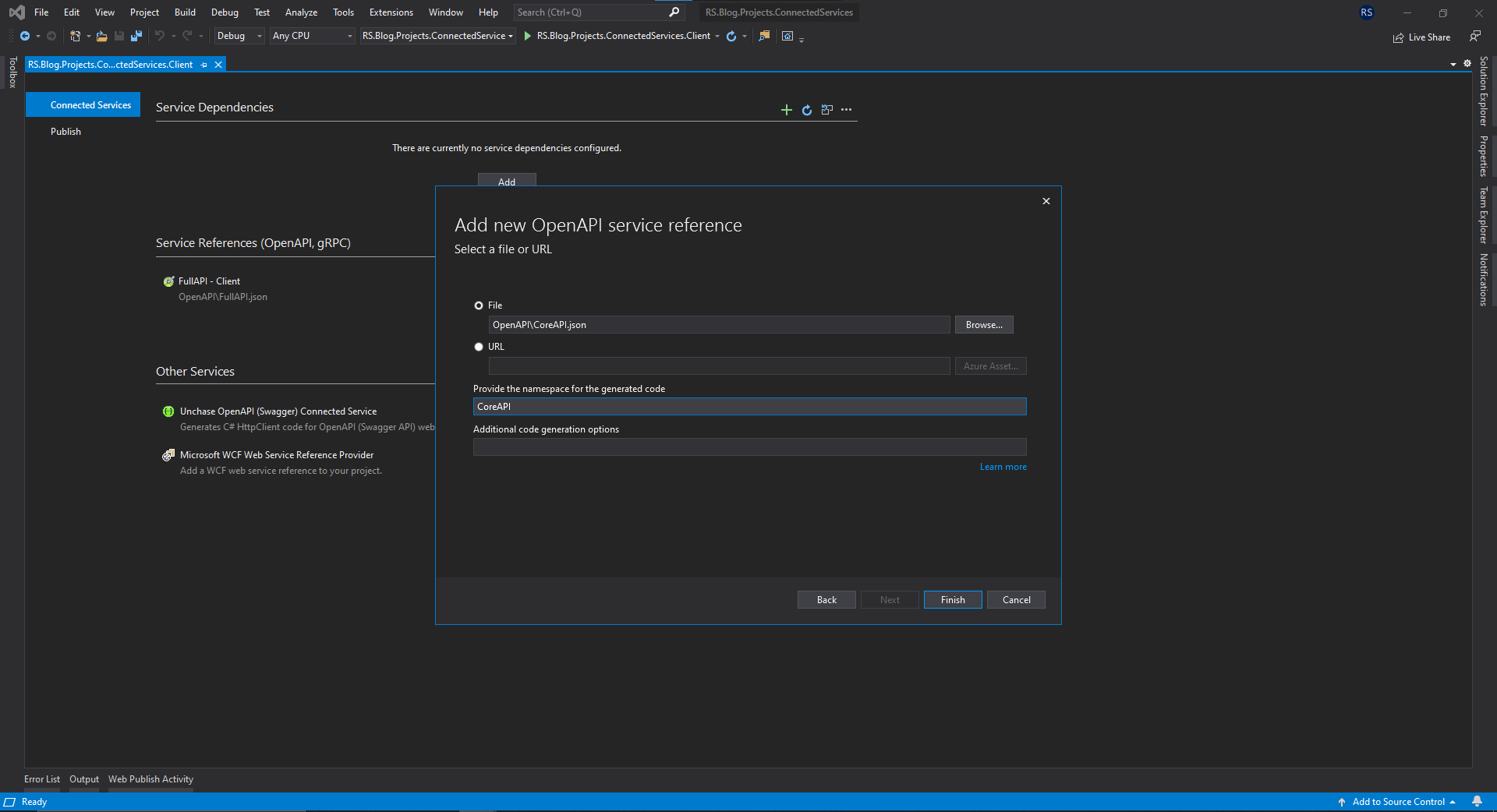Open the notifications bell in status bar
This screenshot has height=812, width=1497.
point(1477,802)
